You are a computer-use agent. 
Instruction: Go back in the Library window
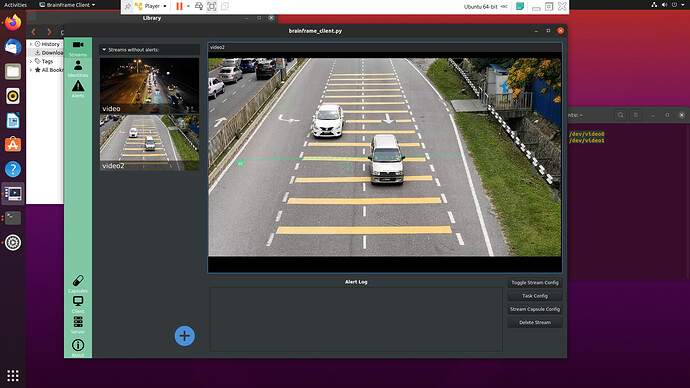click(33, 32)
